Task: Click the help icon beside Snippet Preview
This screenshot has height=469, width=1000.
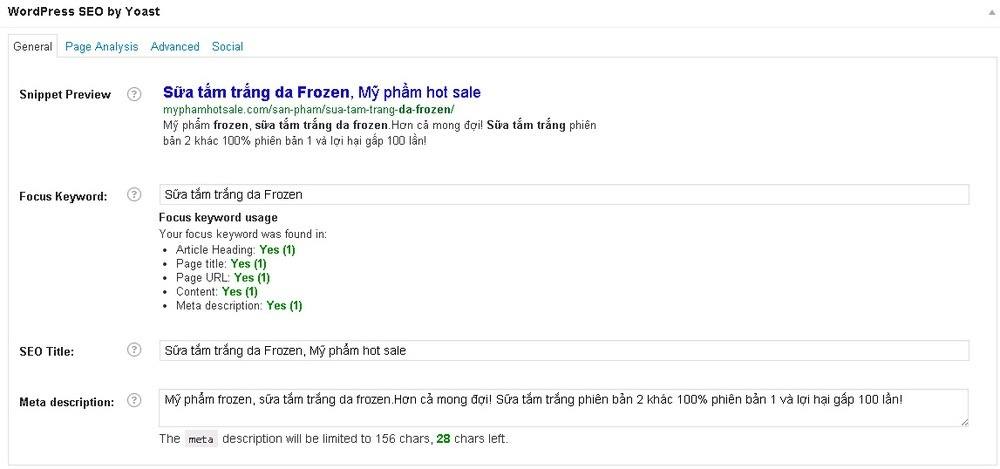Action: pyautogui.click(x=134, y=94)
